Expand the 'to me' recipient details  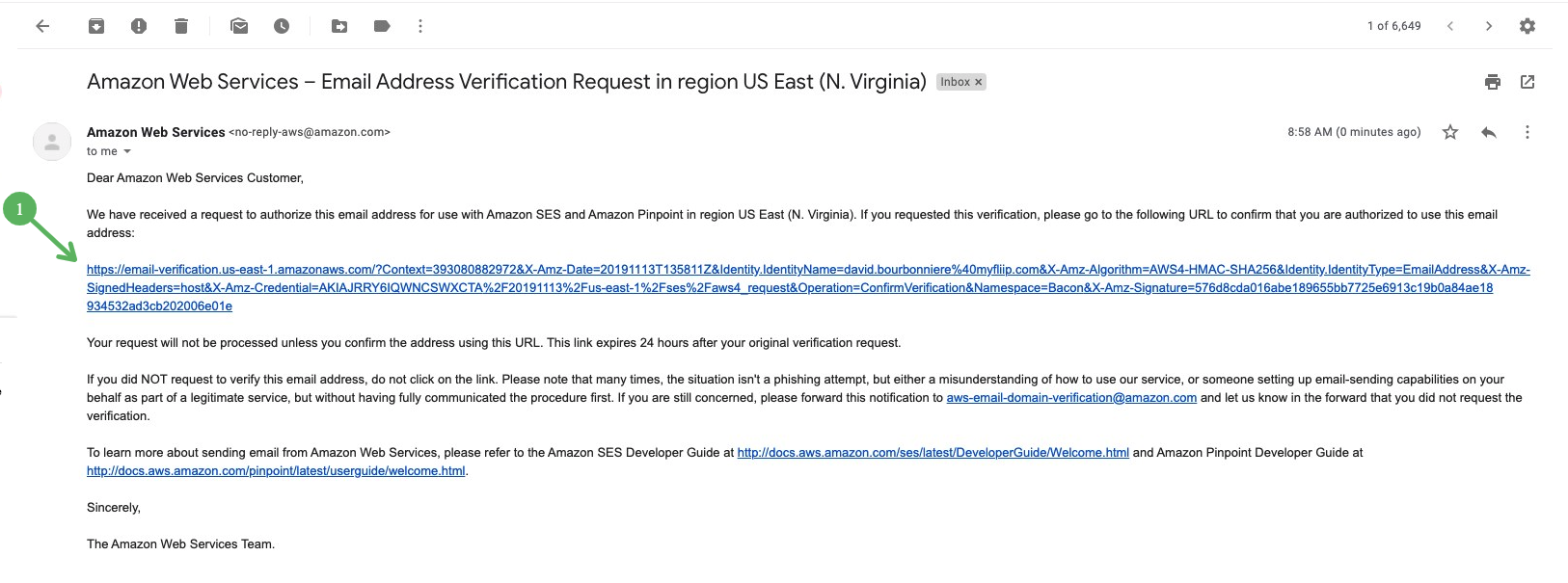[127, 151]
